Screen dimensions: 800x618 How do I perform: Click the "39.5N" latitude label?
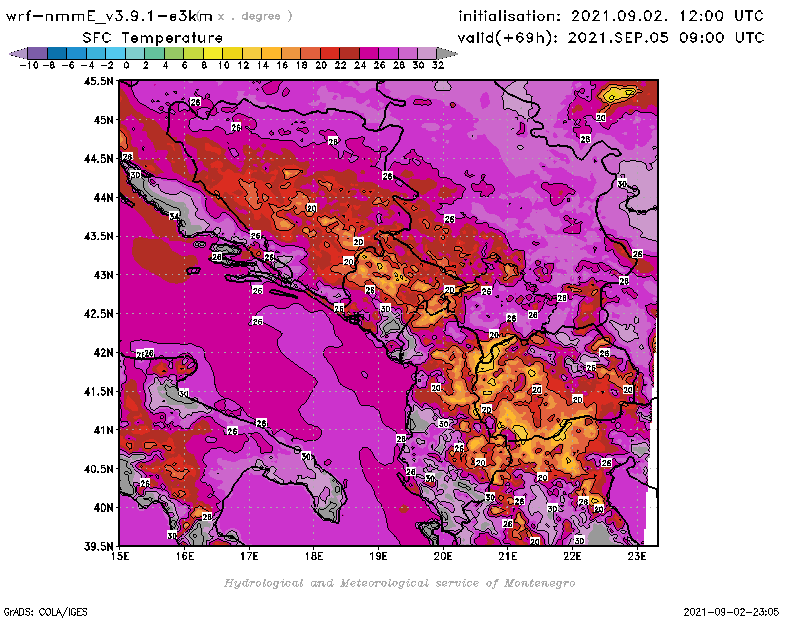(x=98, y=546)
